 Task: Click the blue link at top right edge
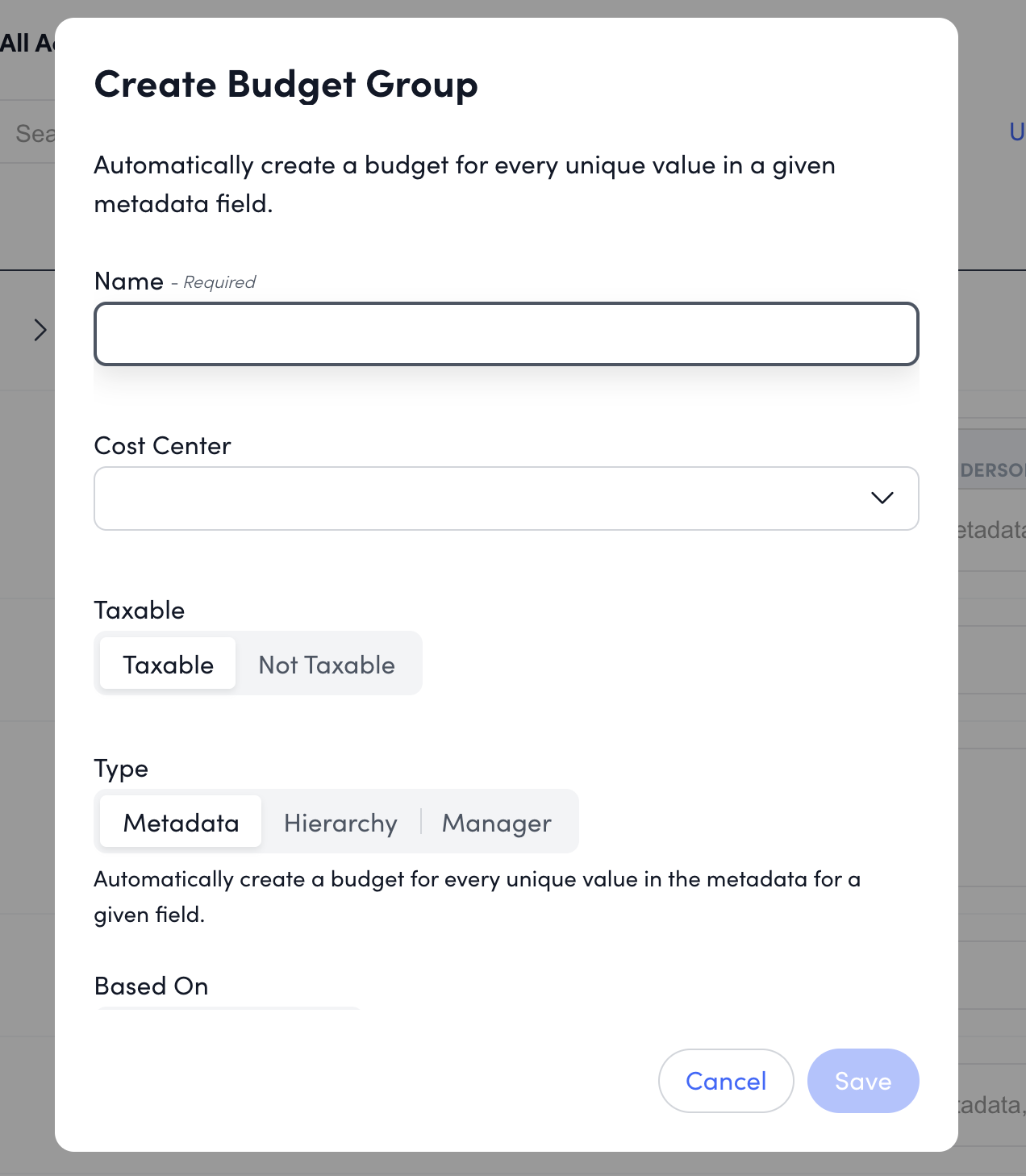click(x=1017, y=131)
